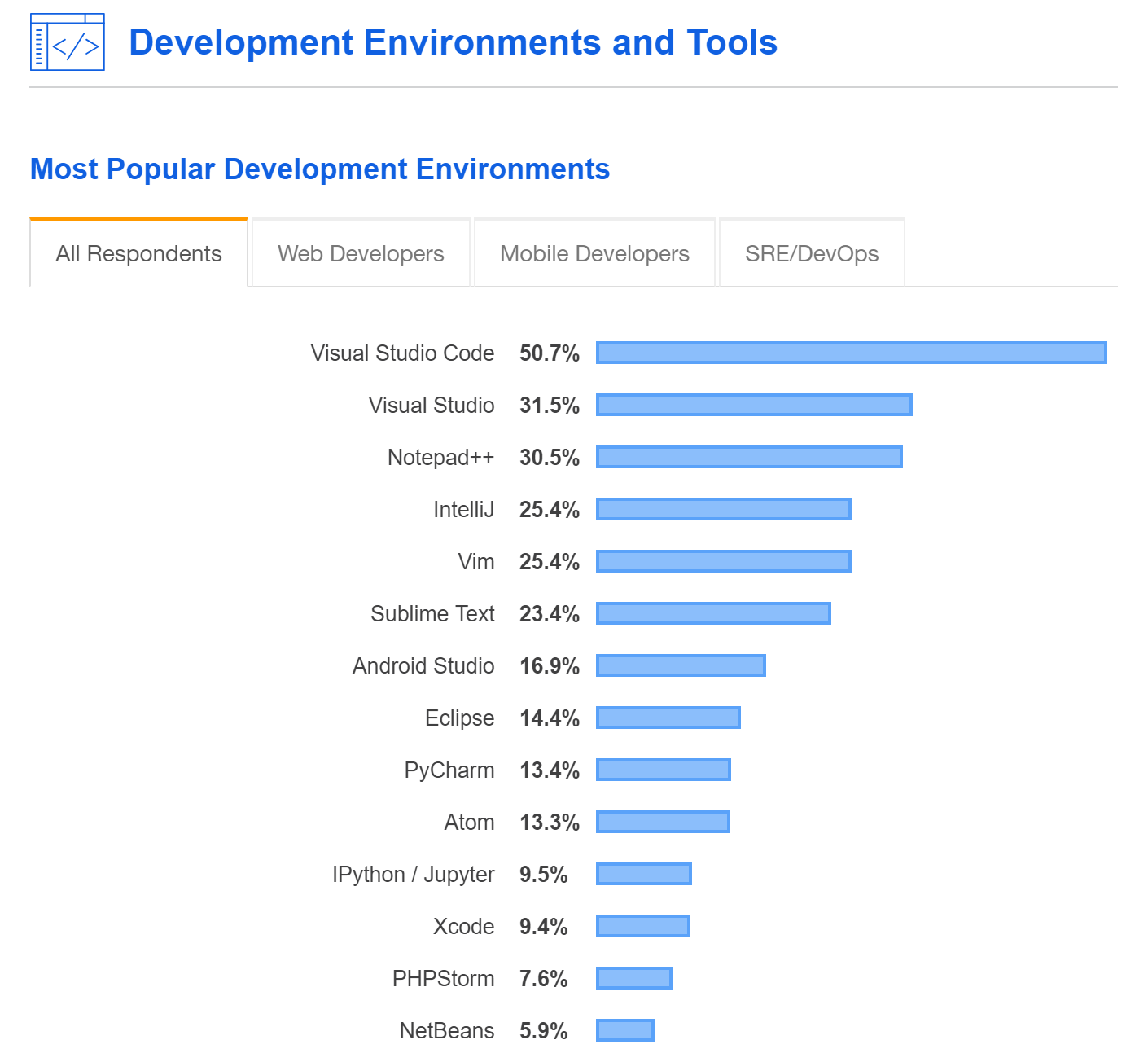
Task: Click the 'Atom' label
Action: [x=469, y=822]
